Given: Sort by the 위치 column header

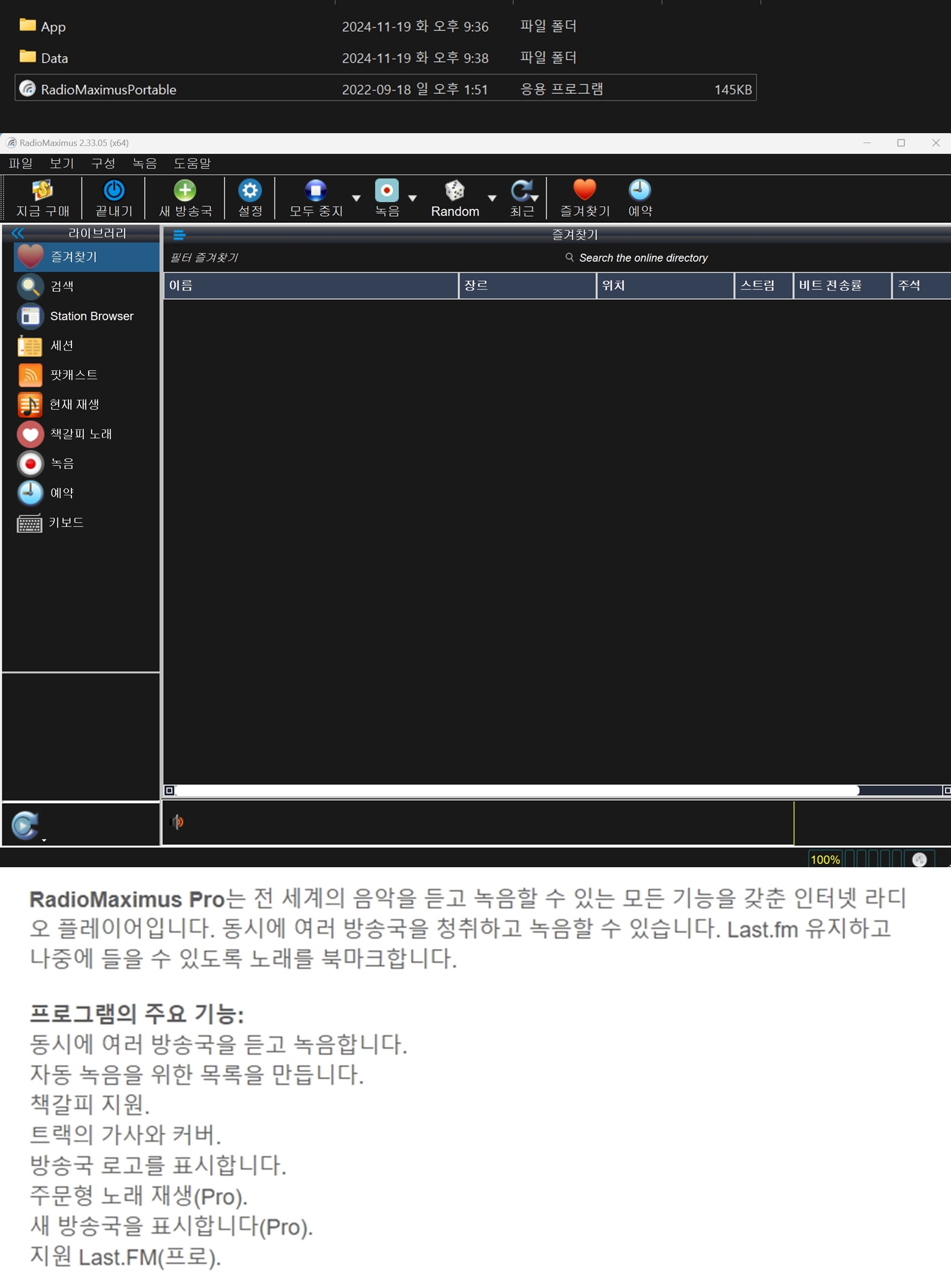Looking at the screenshot, I should (x=665, y=285).
